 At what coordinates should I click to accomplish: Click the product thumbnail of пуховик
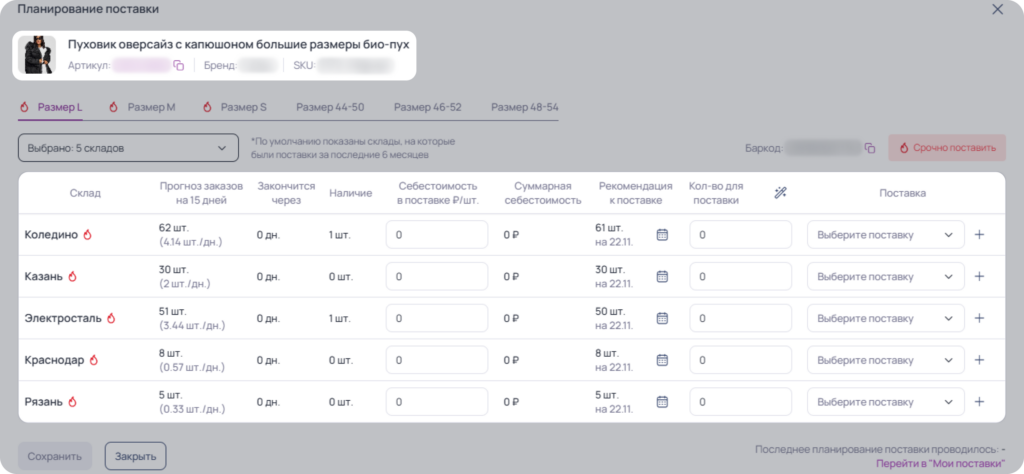point(37,54)
